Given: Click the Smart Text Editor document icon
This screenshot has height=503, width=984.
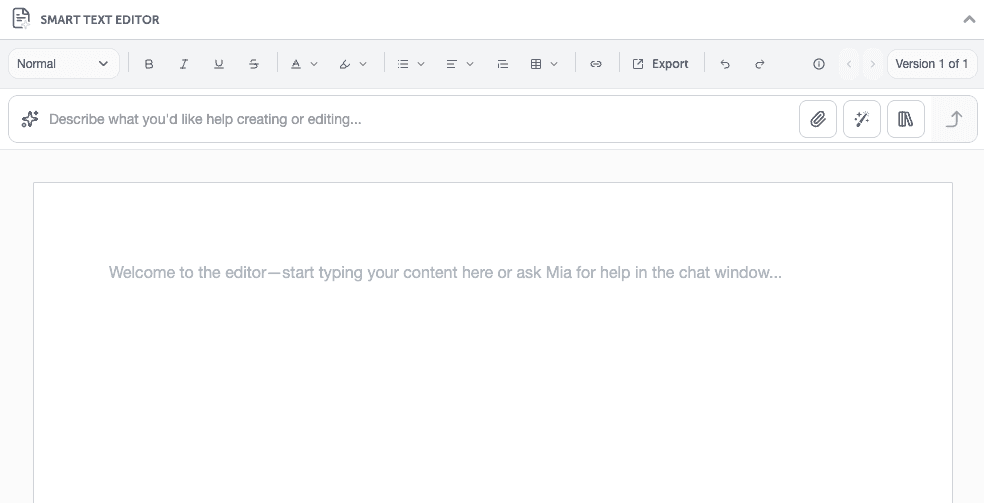Looking at the screenshot, I should pos(21,19).
